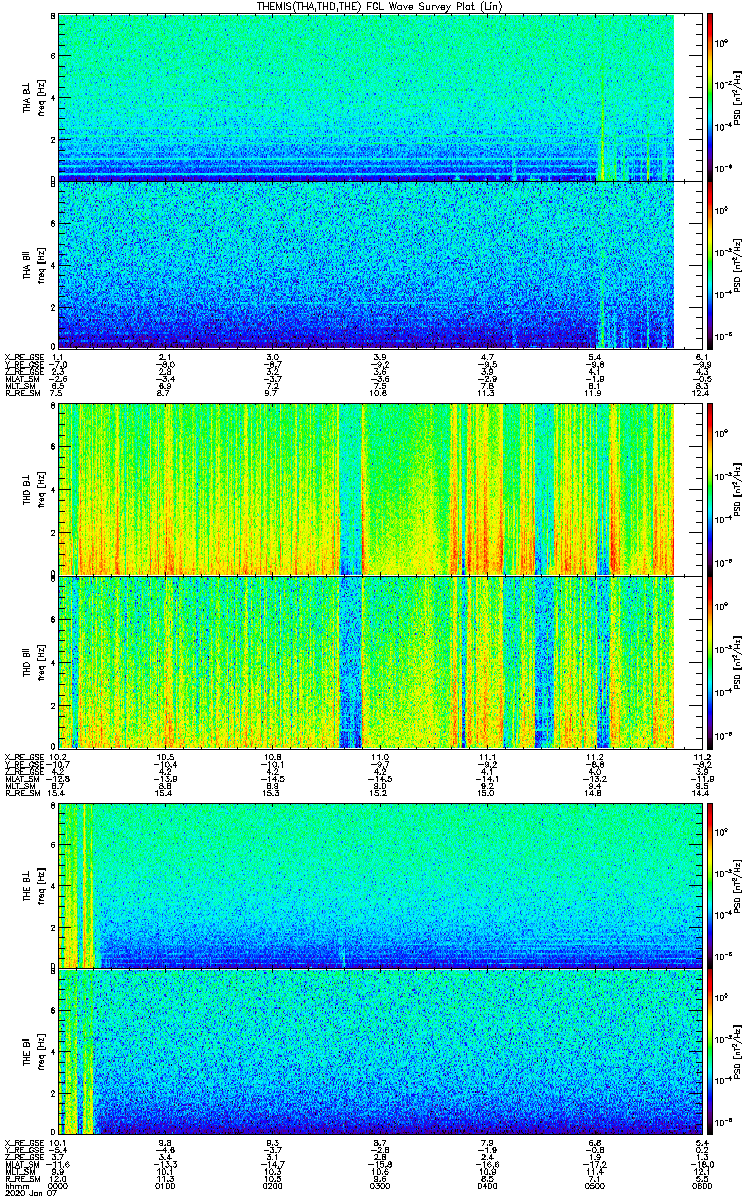Viewport: 750px width, 1200px height.
Task: Click the THE B-parallel spectrogram panel
Action: click(x=381, y=1052)
